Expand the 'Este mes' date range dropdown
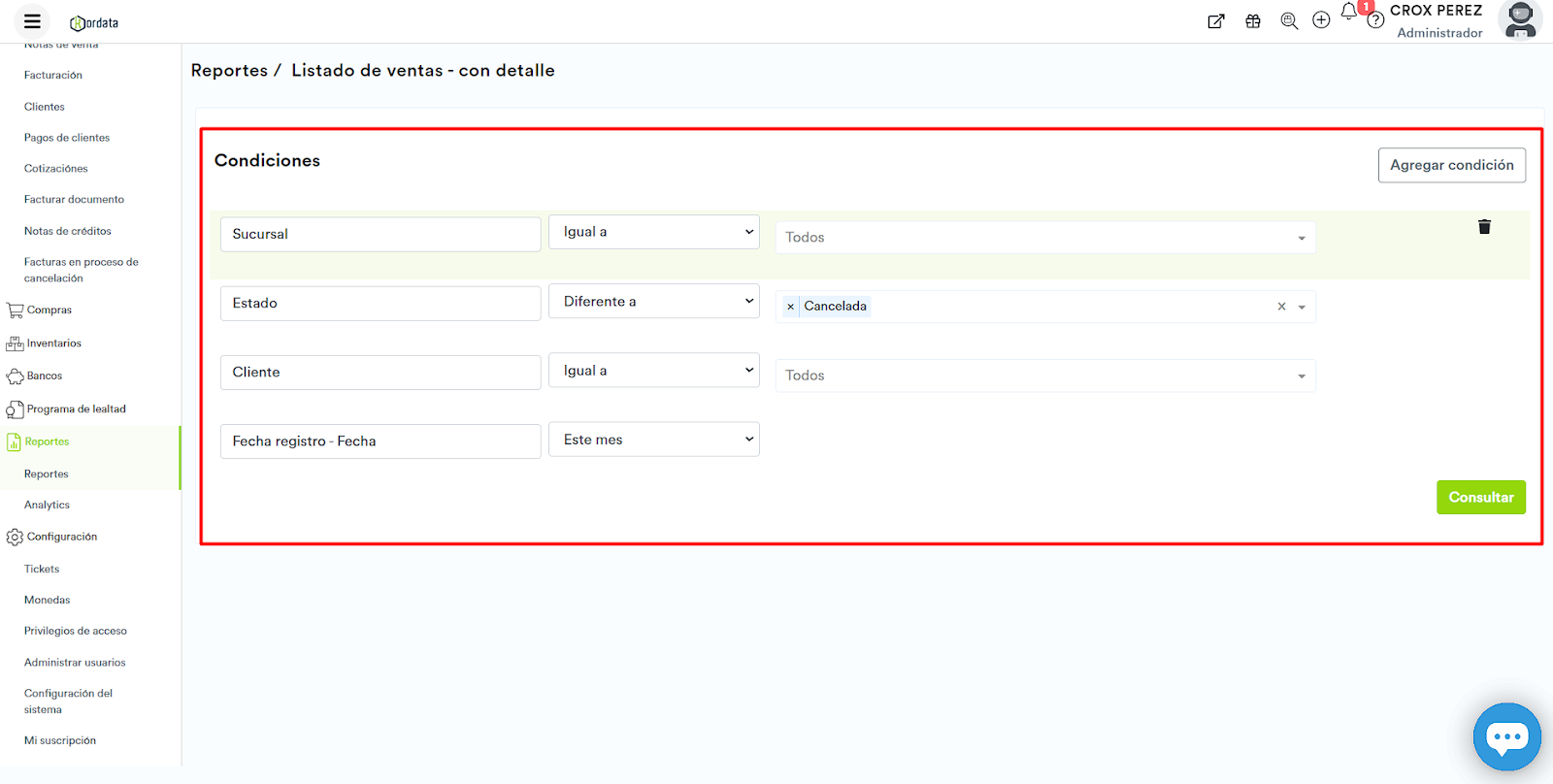Screen dimensions: 1553x784 click(653, 440)
